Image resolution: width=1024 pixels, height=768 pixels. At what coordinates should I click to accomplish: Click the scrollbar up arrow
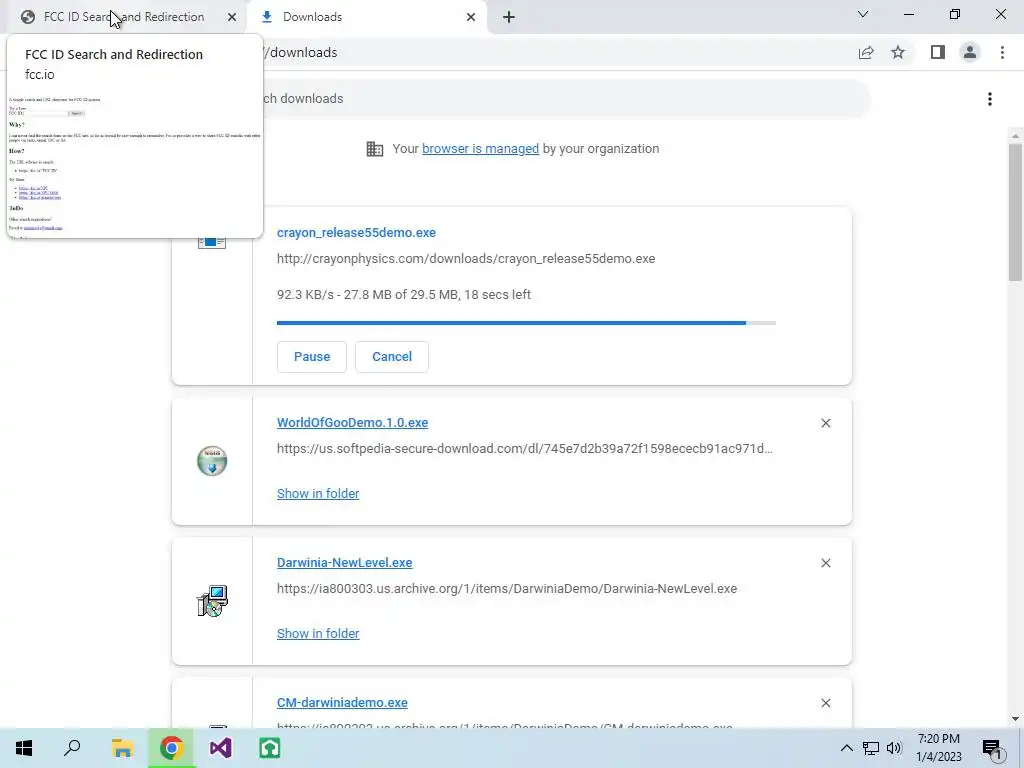(1015, 136)
